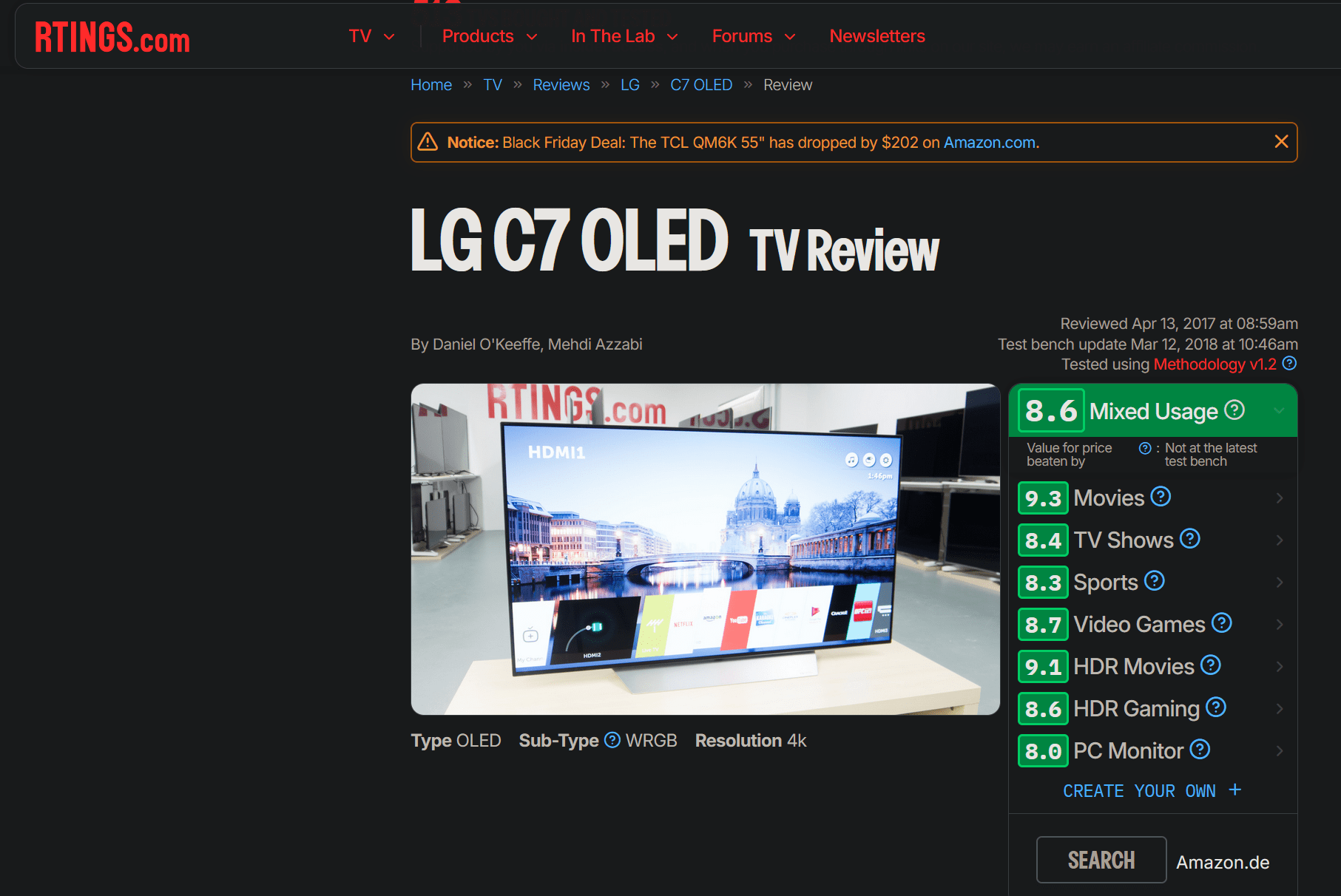Expand the PC Monitor score row arrow
Screen dimensions: 1341x896
coord(1280,751)
